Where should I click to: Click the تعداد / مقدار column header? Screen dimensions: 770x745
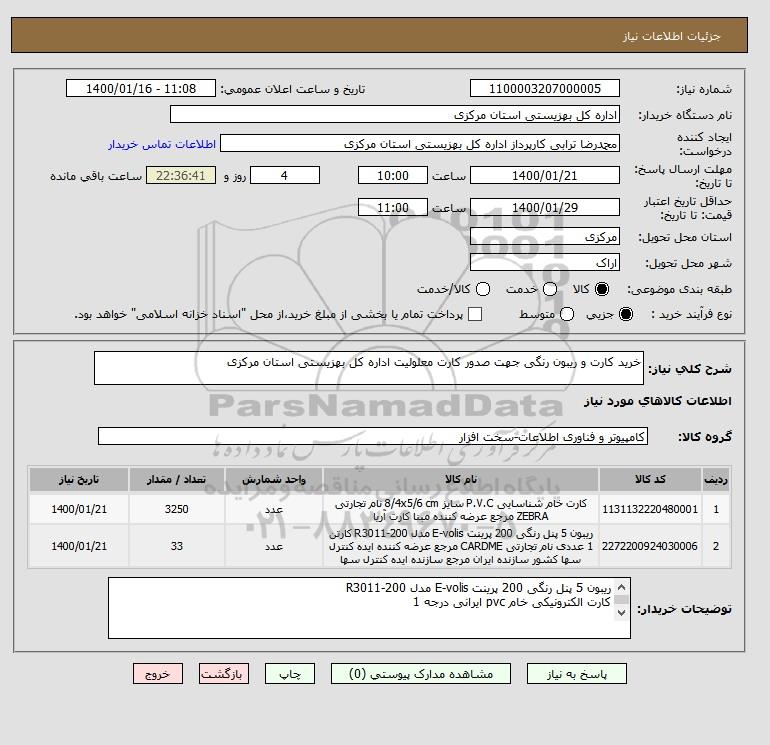coord(177,480)
